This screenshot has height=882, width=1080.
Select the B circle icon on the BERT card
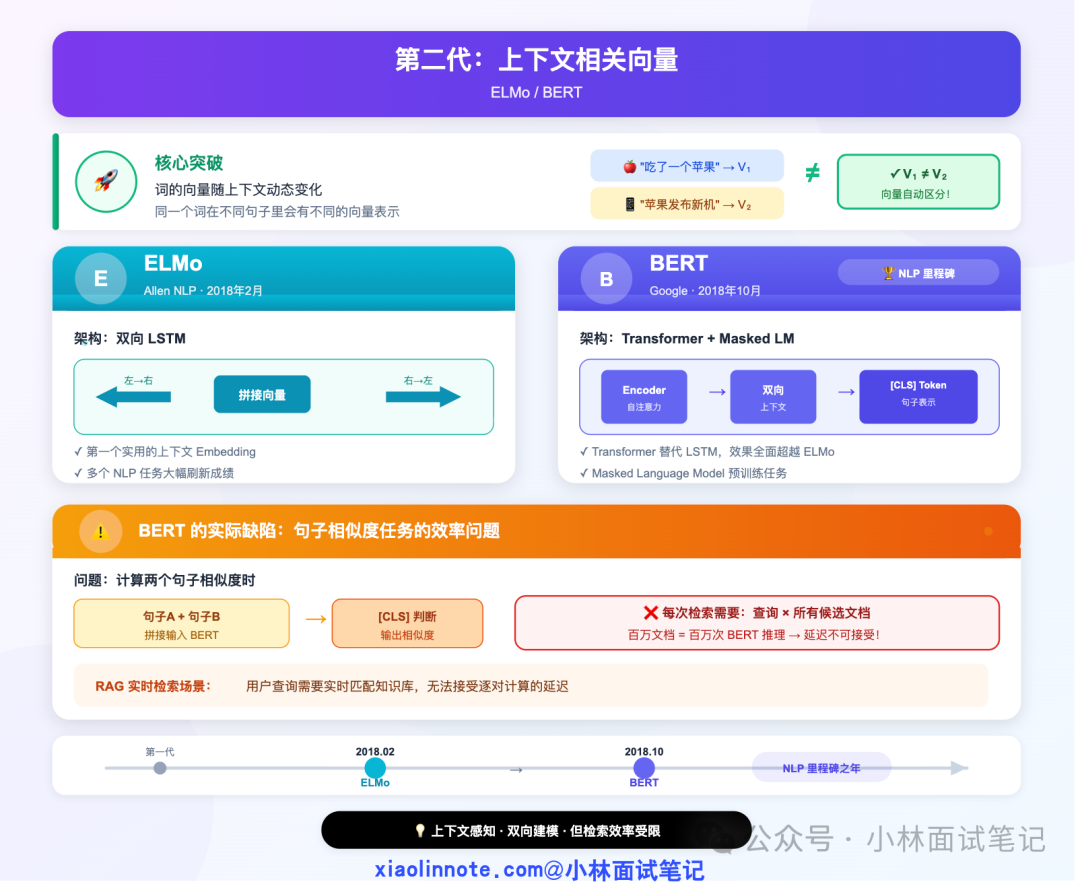pos(606,277)
